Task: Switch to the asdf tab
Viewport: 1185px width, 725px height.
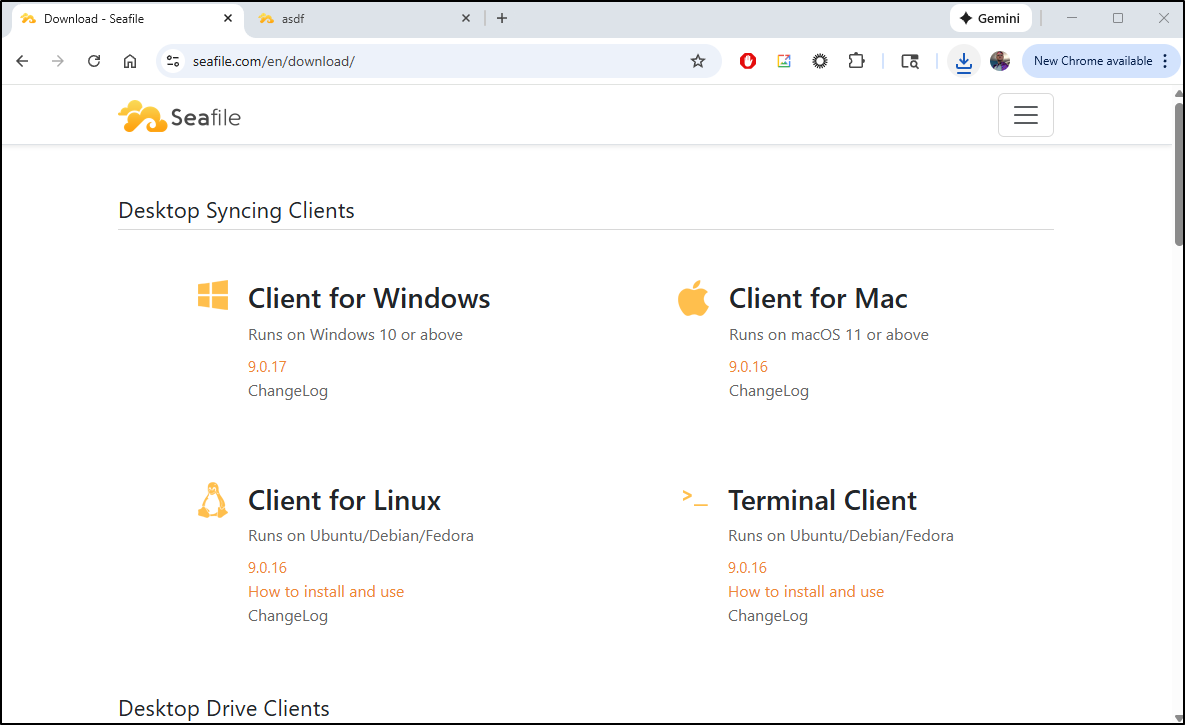Action: (360, 18)
